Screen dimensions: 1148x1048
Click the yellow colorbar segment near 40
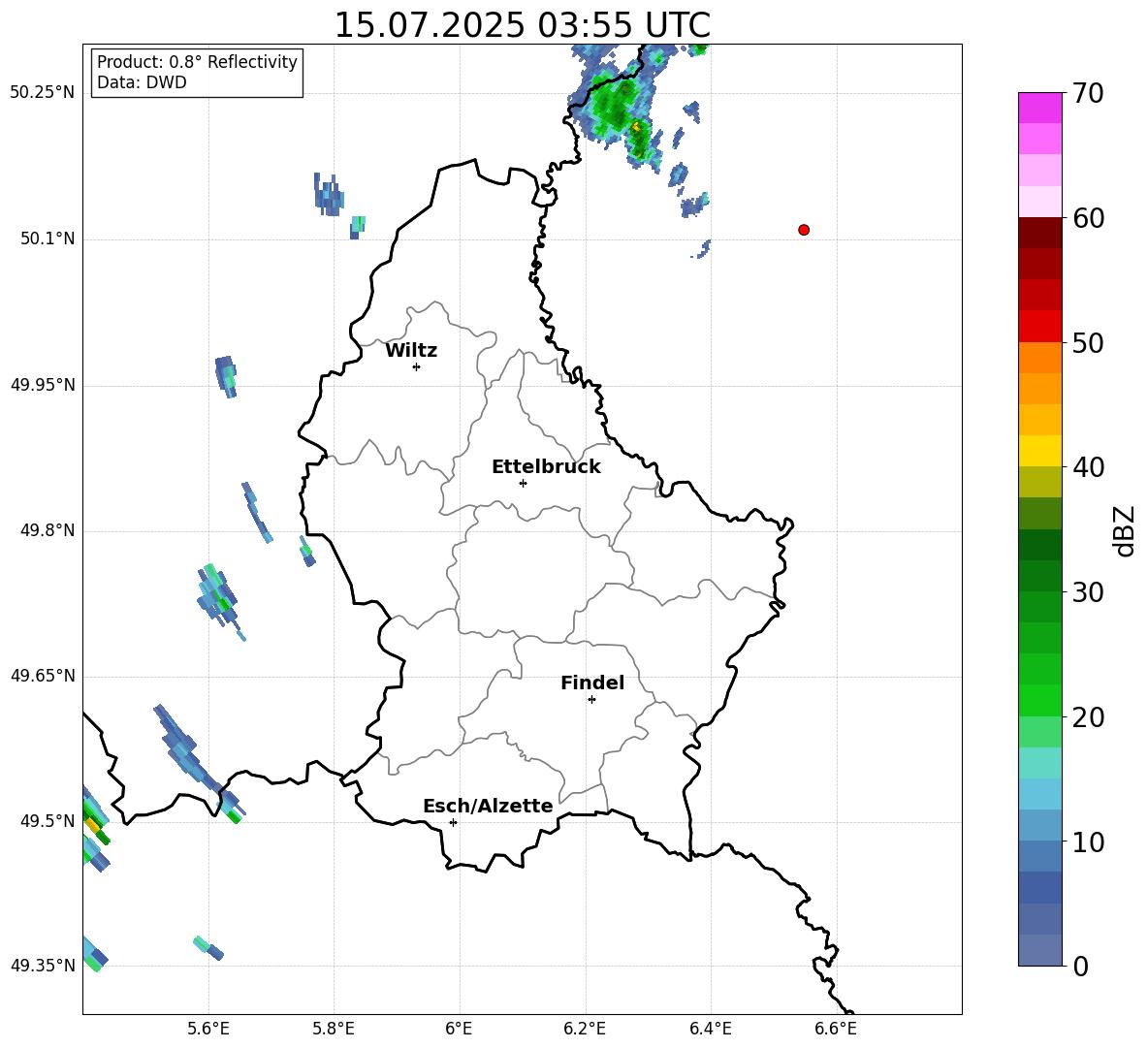pos(1040,451)
